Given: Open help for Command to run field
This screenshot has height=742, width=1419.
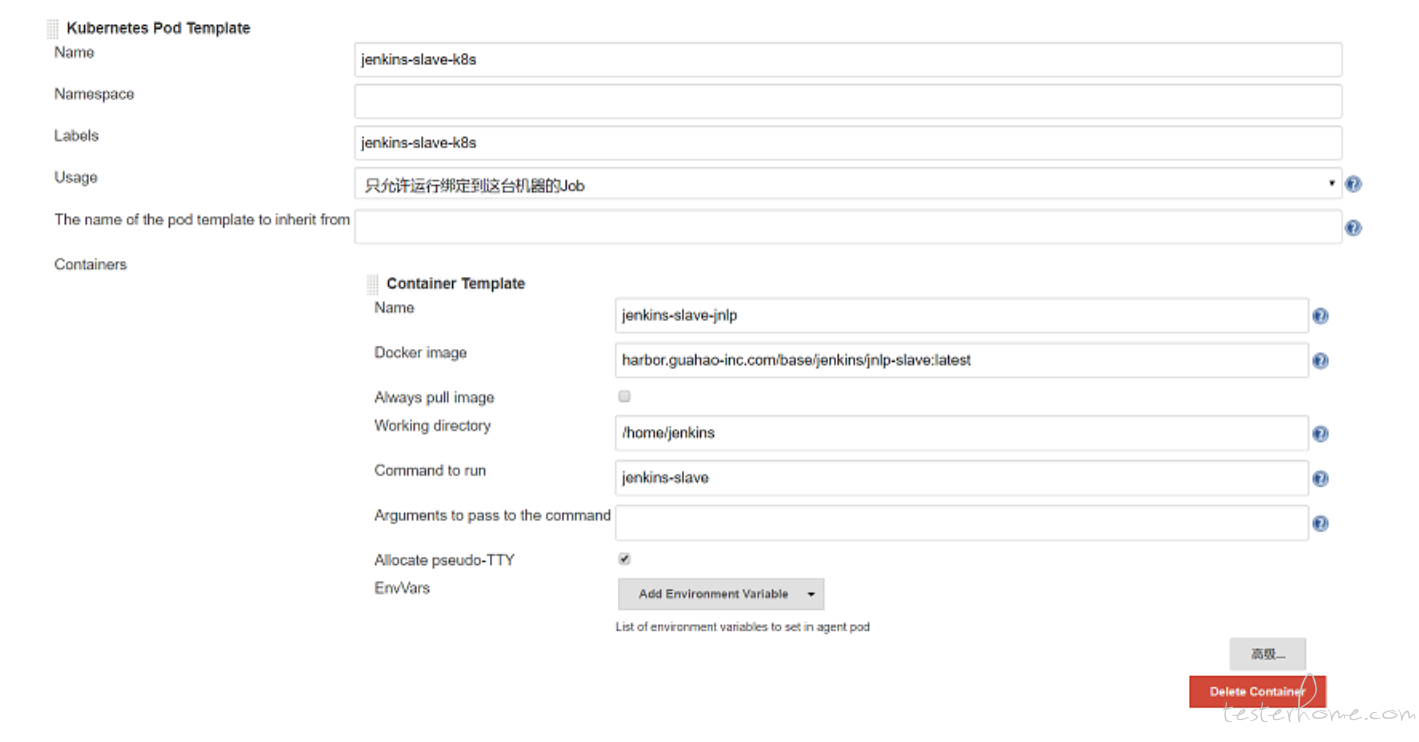Looking at the screenshot, I should [x=1320, y=479].
